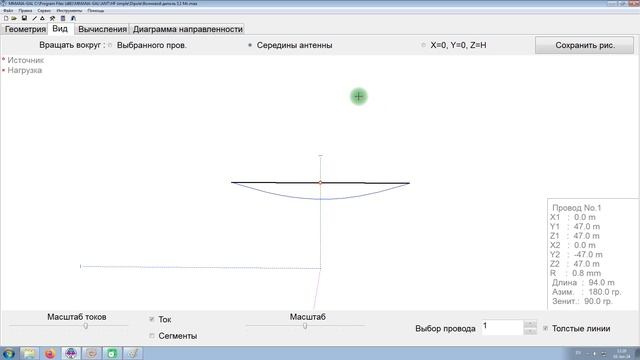Click the Источник legend label

click(x=25, y=60)
